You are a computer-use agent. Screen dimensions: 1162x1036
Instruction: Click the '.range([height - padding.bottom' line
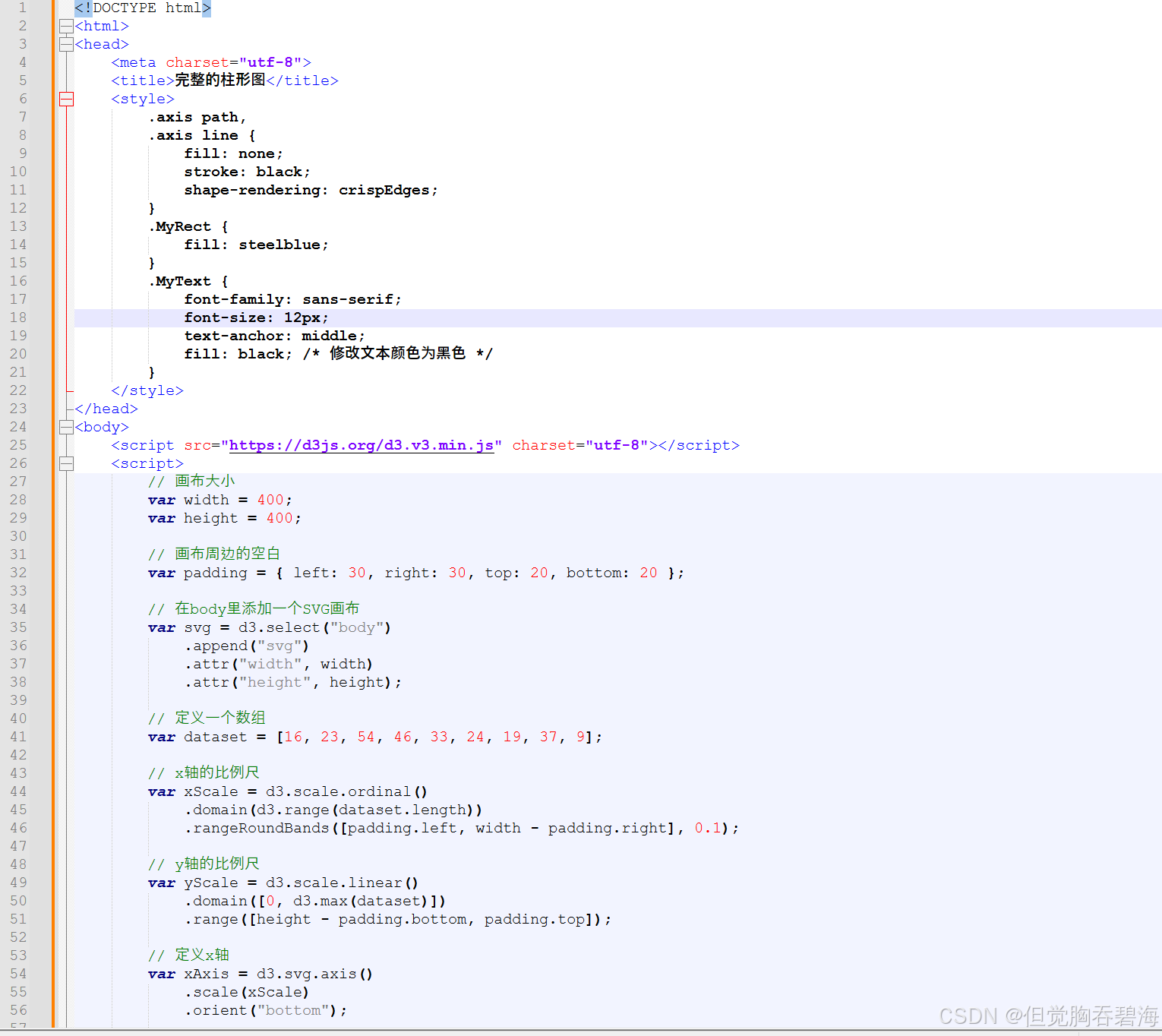click(x=397, y=919)
